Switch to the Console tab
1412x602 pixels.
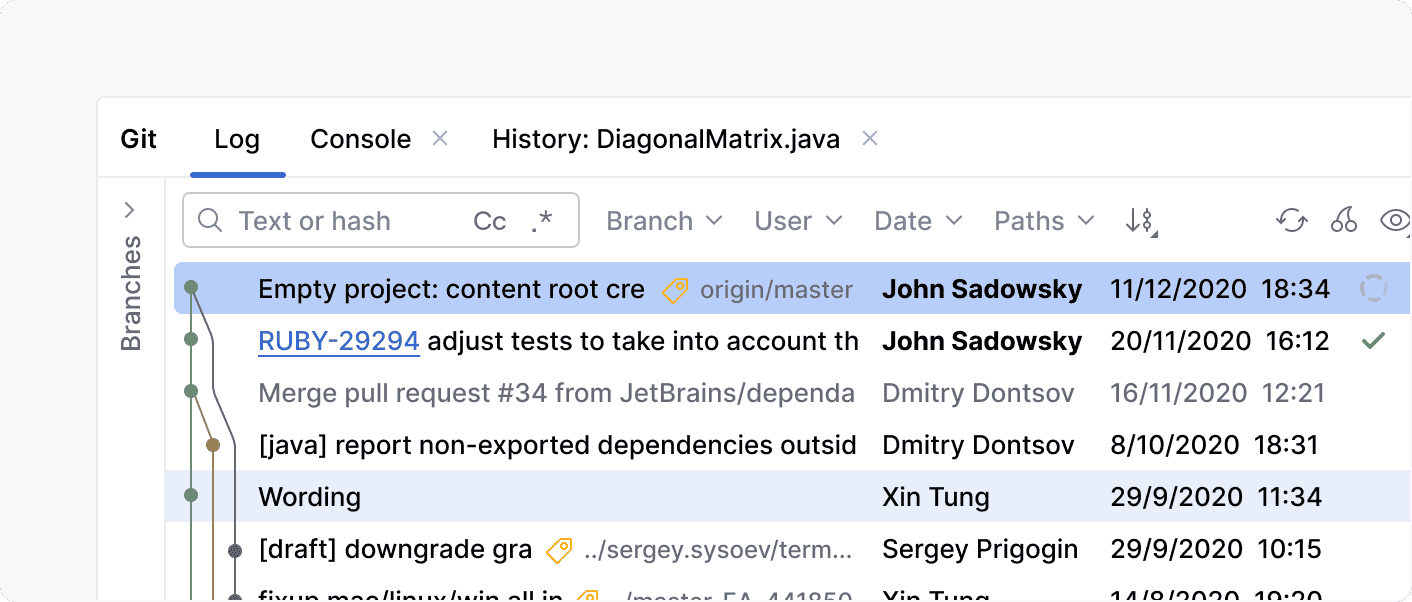point(360,139)
